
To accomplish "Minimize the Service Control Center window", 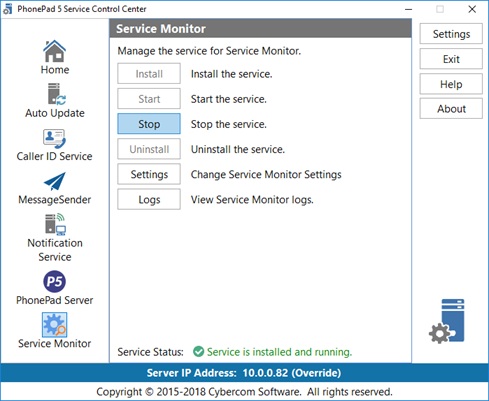I will [408, 9].
